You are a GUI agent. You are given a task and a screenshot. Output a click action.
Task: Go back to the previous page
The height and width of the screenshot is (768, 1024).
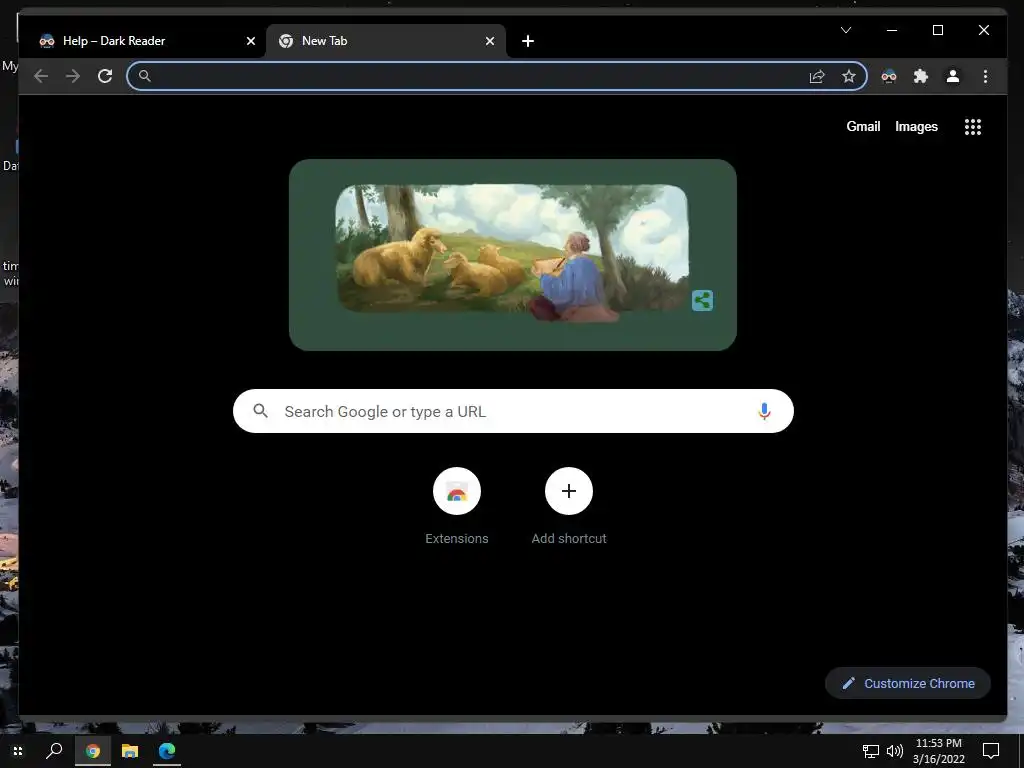[41, 76]
